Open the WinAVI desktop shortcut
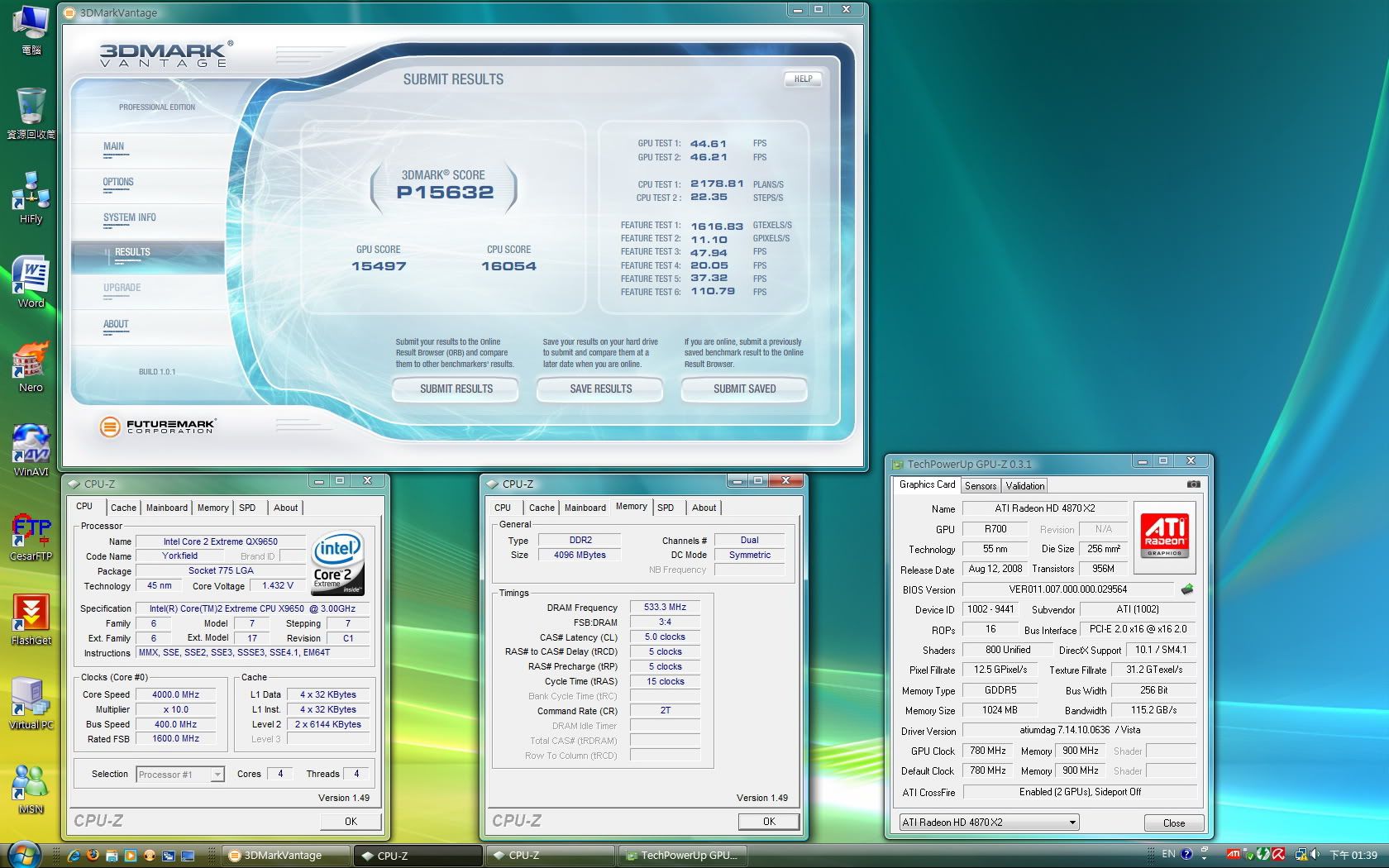 (31, 451)
